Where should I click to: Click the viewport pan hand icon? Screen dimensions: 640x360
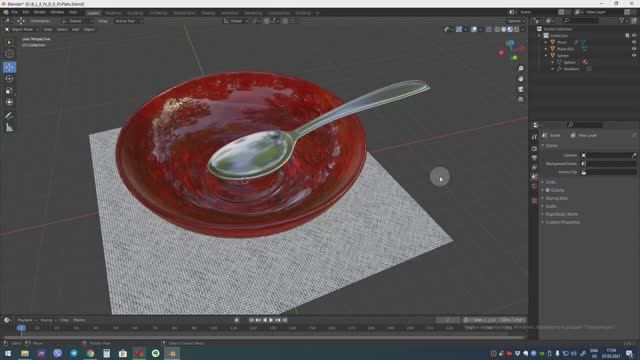click(520, 78)
